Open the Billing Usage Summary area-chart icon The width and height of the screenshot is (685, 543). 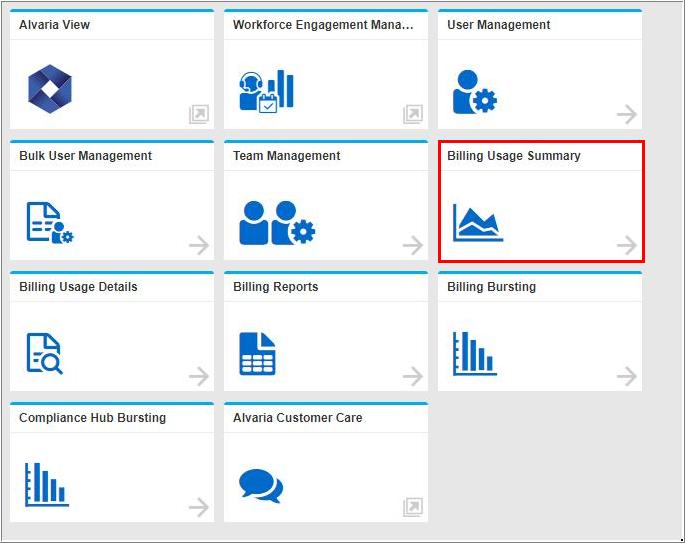pyautogui.click(x=478, y=223)
